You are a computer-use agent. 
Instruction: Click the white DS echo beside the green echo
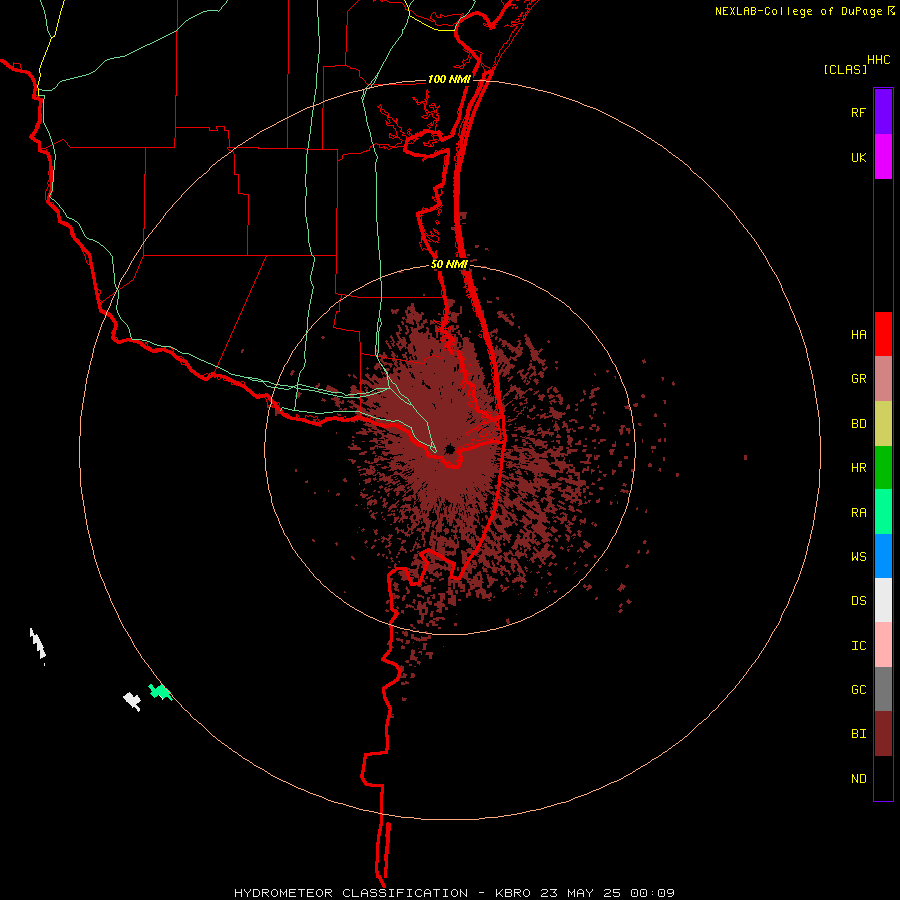pos(132,701)
